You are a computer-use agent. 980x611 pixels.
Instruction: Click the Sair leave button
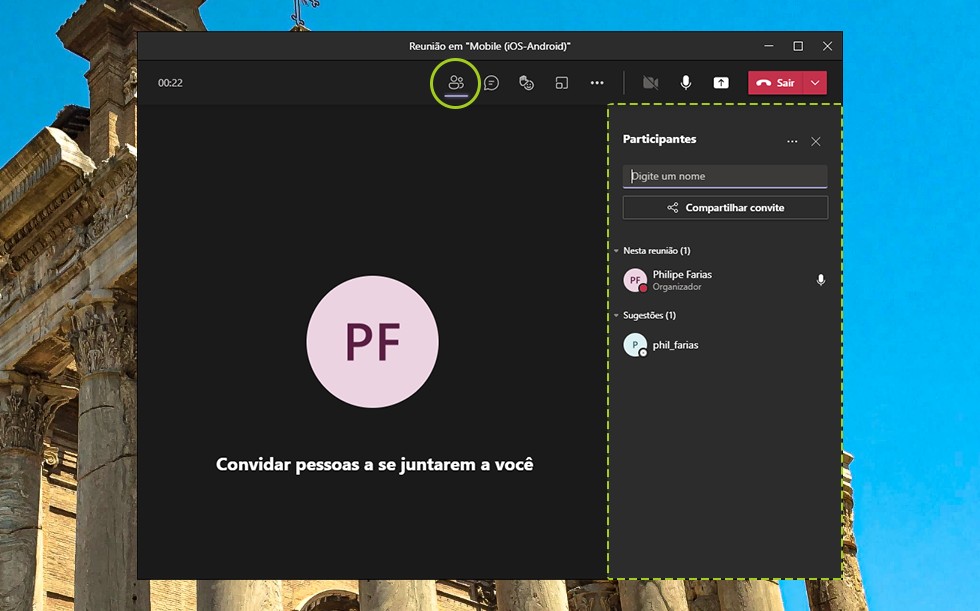click(776, 83)
